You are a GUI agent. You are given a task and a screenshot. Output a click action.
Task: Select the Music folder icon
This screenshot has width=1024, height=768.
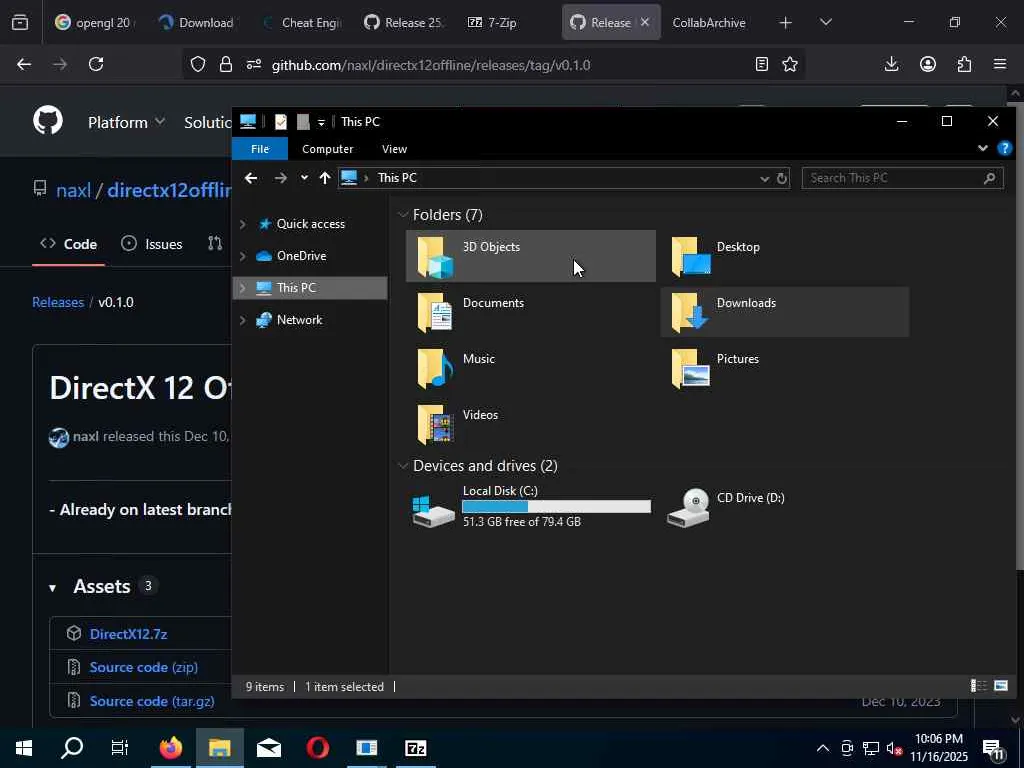coord(436,368)
